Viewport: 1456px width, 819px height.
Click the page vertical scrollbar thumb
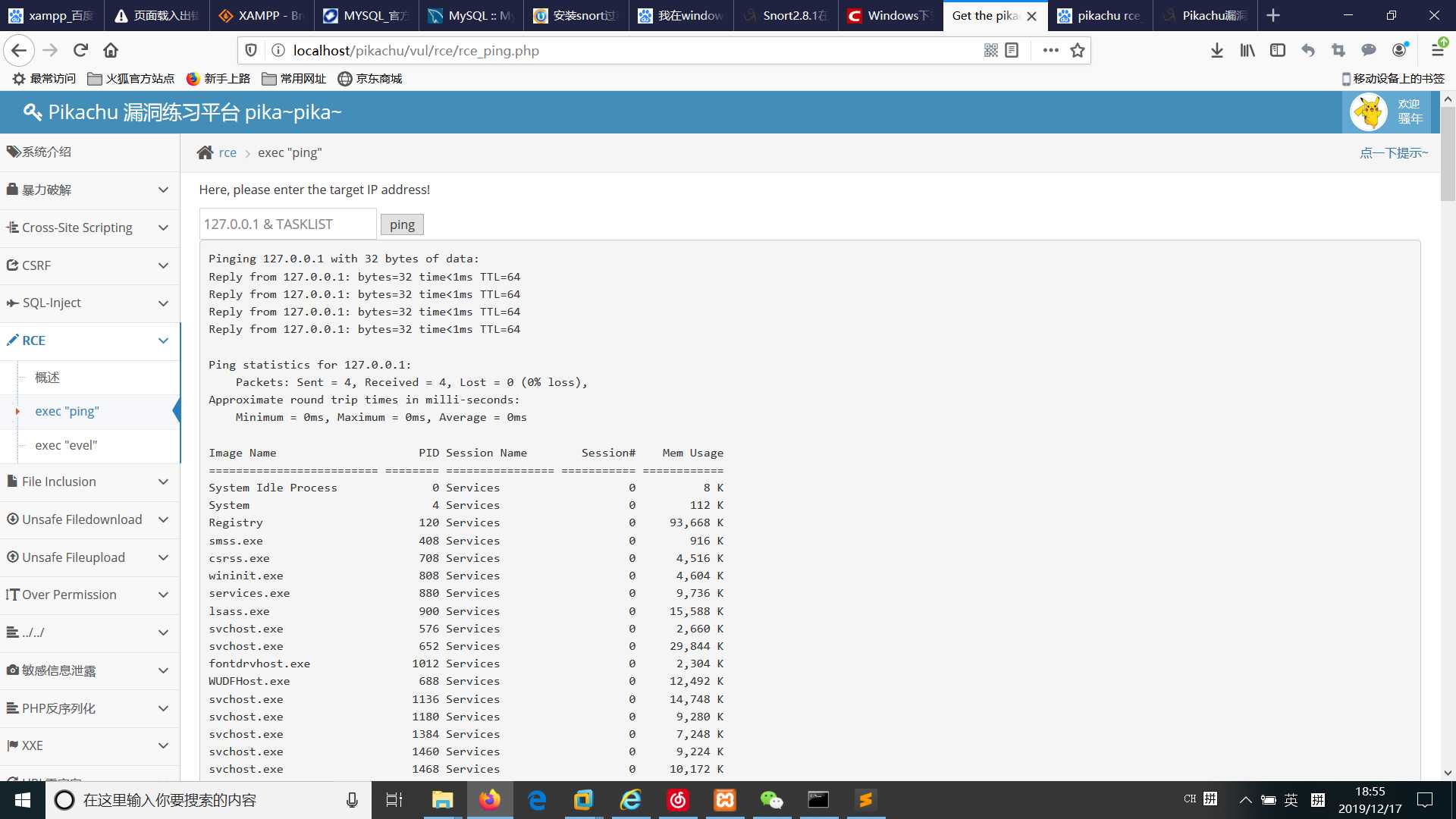[x=1448, y=154]
